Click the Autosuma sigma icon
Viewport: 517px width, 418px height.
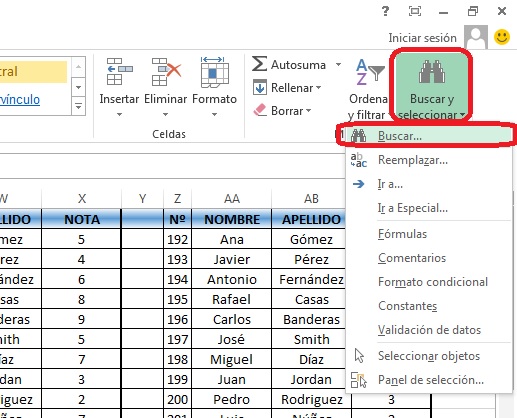259,64
